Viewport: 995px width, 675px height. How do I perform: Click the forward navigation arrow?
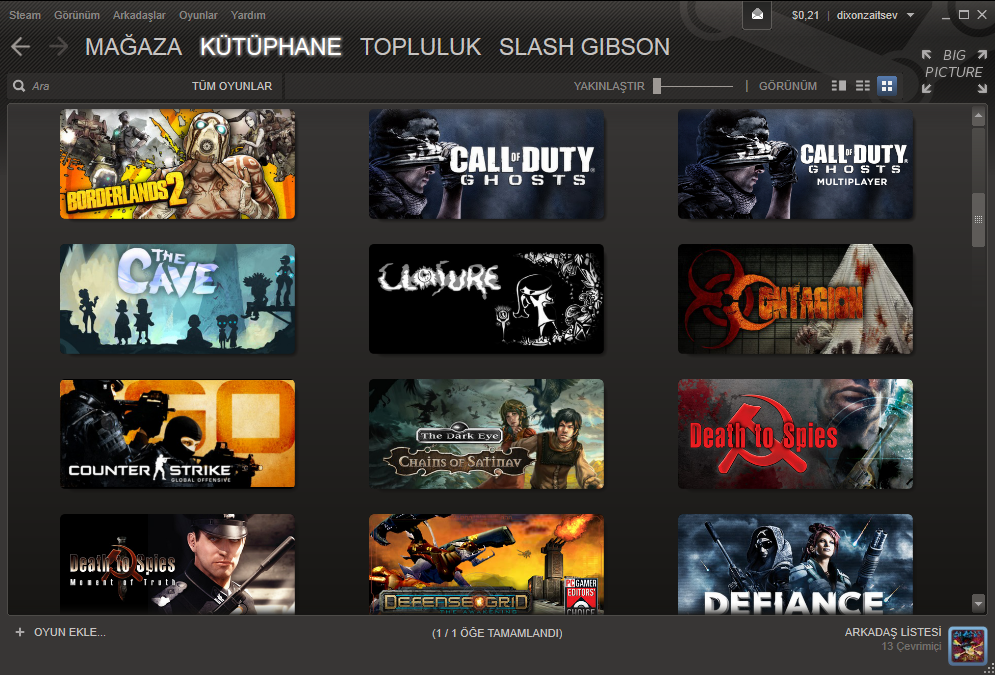[58, 47]
